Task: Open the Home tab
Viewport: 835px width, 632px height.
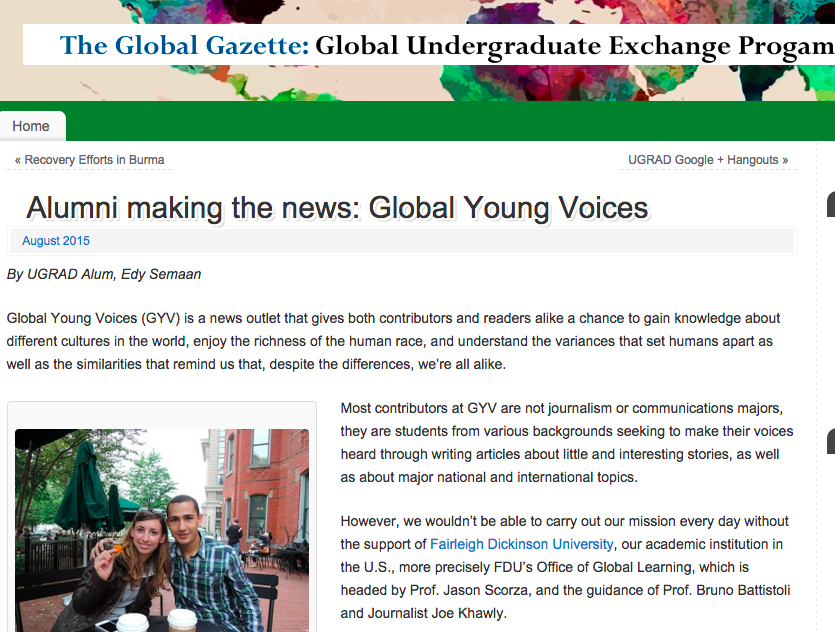Action: coord(32,126)
